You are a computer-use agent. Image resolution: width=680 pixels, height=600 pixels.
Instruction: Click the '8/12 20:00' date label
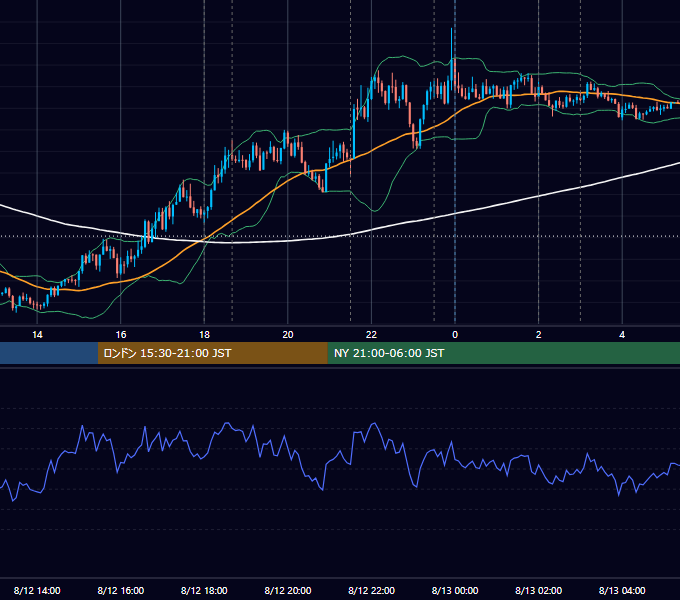tap(288, 590)
